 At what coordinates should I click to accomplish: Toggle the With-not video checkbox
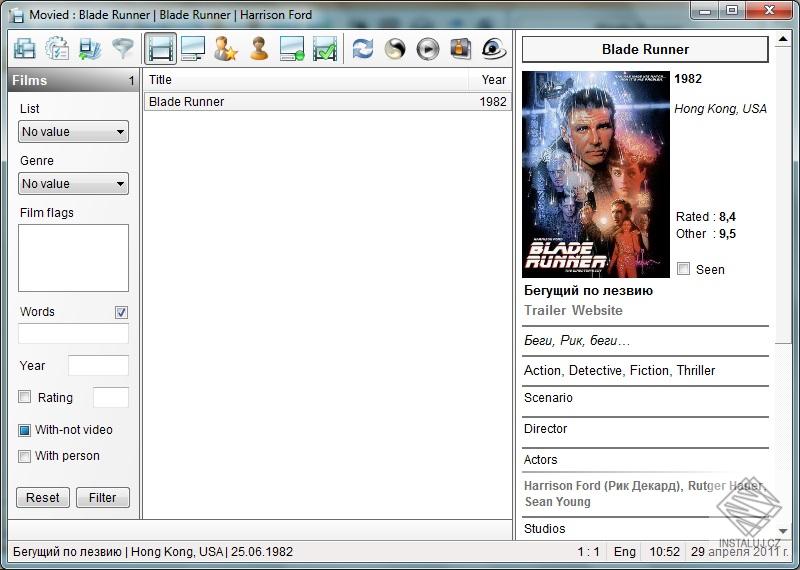24,430
